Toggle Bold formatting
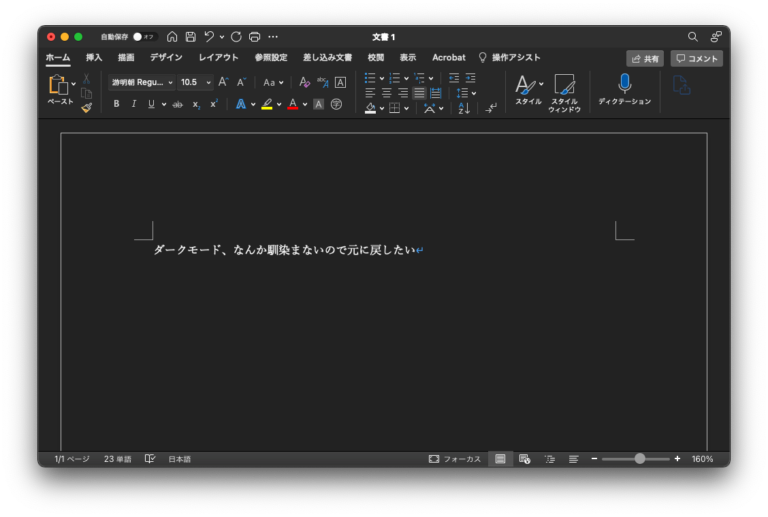The width and height of the screenshot is (768, 517). point(116,104)
